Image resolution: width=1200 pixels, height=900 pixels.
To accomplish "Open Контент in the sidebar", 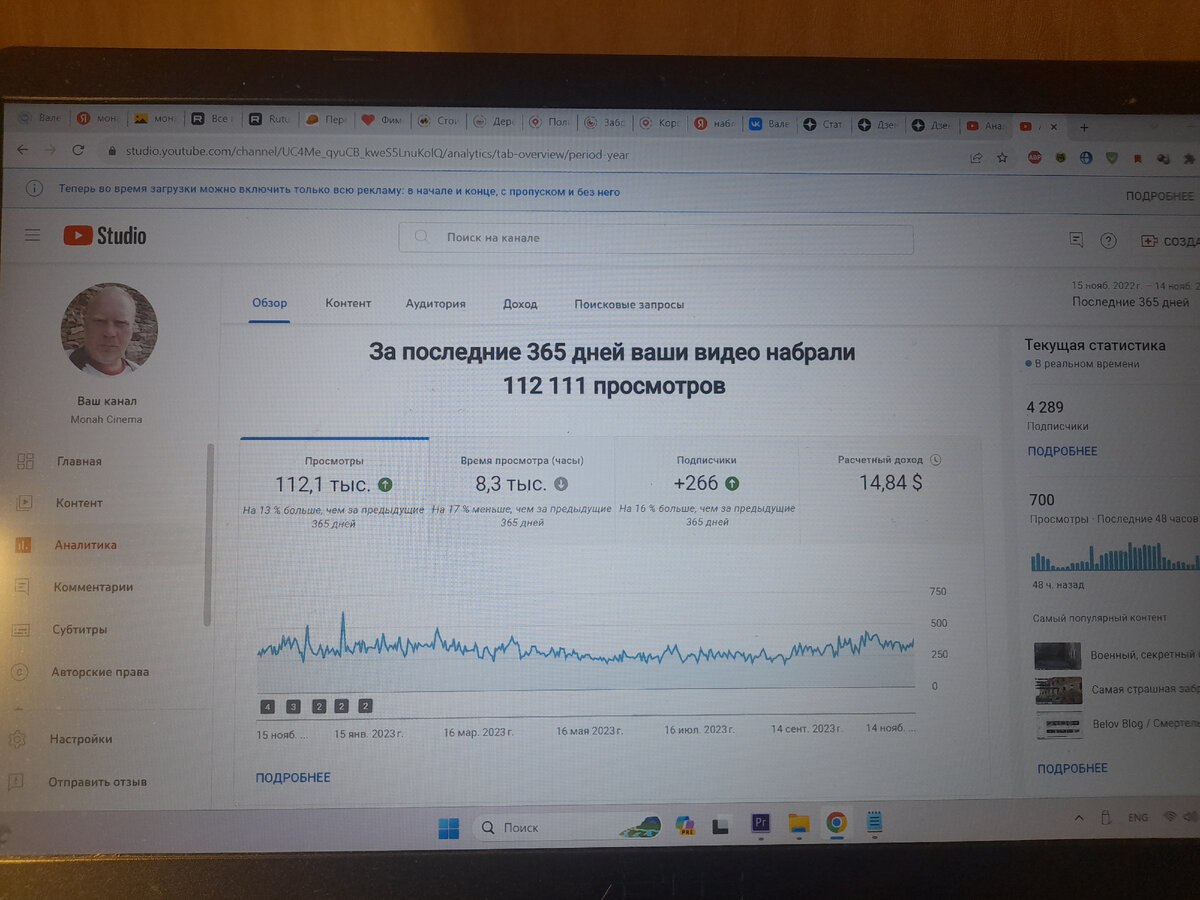I will (x=78, y=503).
